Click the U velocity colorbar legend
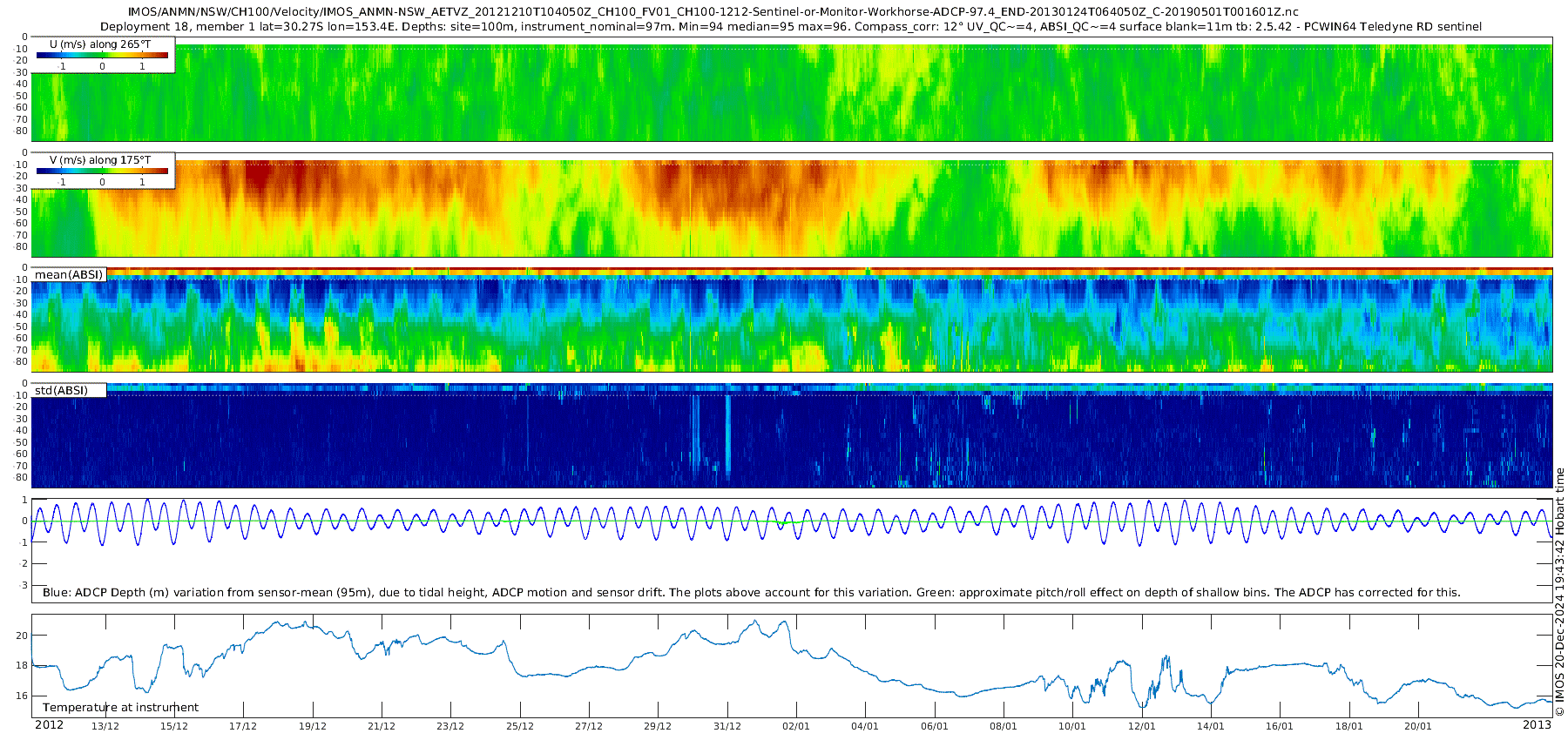This screenshot has width=1568, height=740. click(x=103, y=55)
